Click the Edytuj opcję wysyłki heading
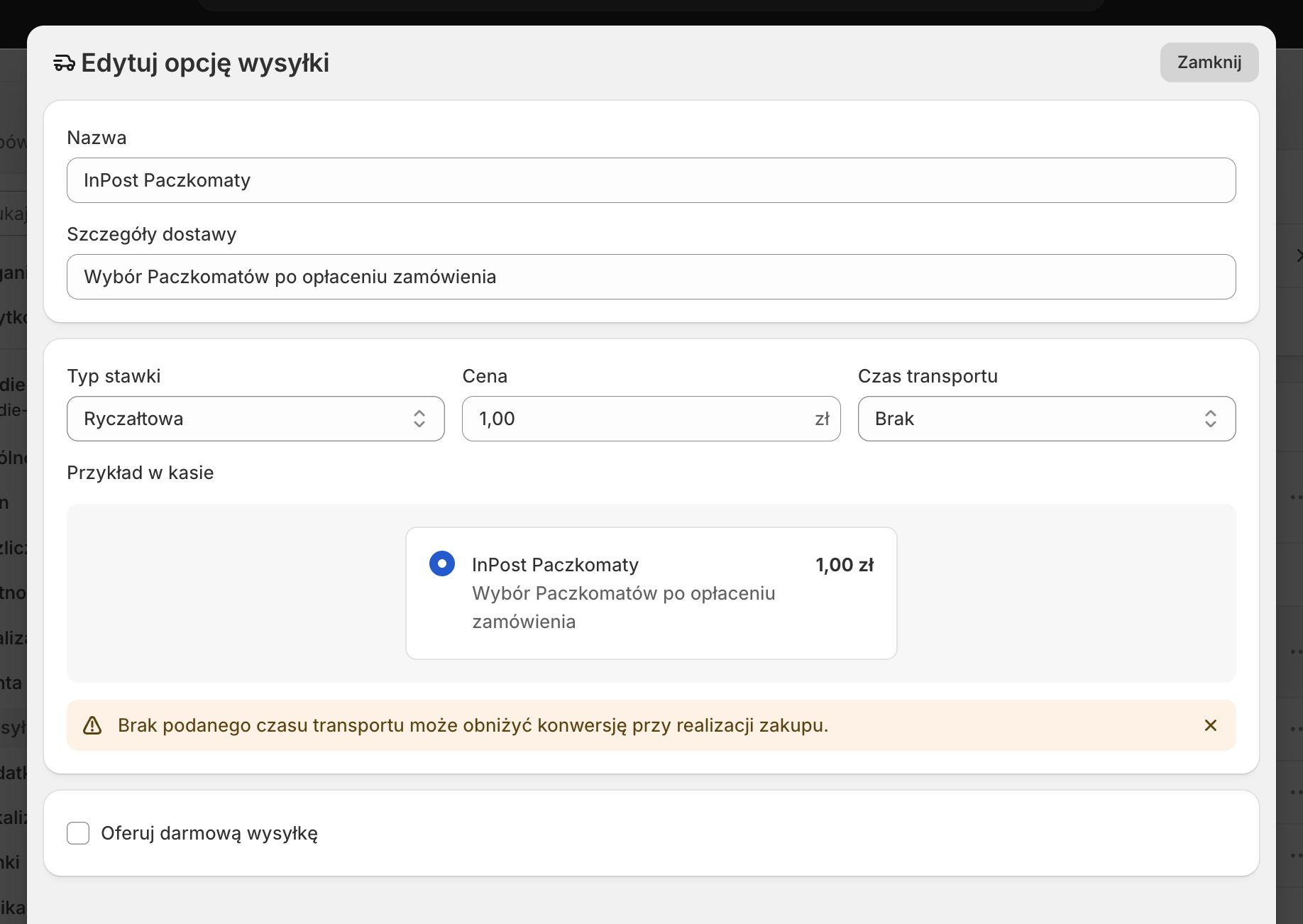Viewport: 1303px width, 924px height. 205,63
